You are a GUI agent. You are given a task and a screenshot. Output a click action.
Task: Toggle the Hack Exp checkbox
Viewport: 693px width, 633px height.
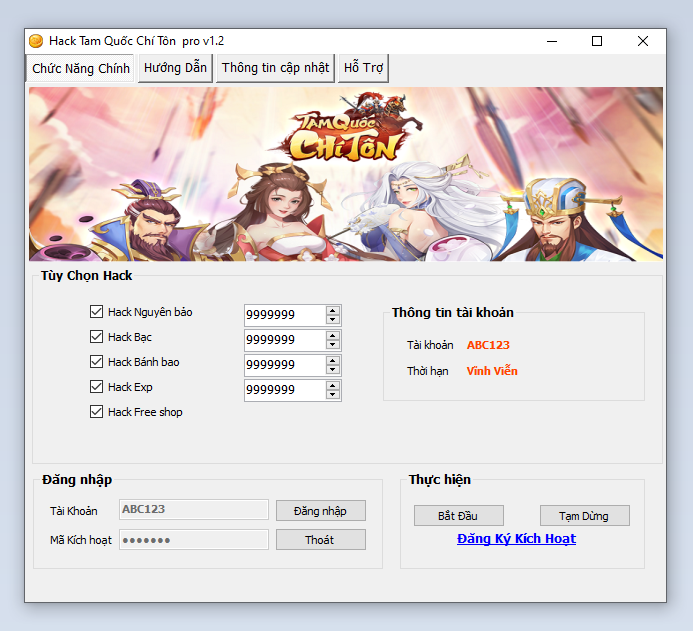pyautogui.click(x=97, y=387)
